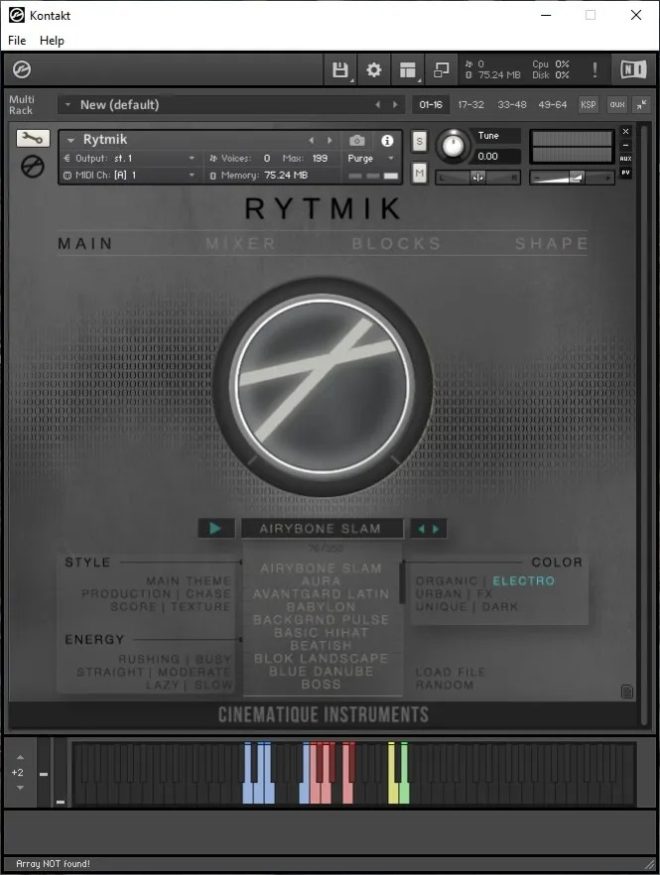Viewport: 660px width, 875px height.
Task: Click the NI logo icon
Action: point(633,70)
